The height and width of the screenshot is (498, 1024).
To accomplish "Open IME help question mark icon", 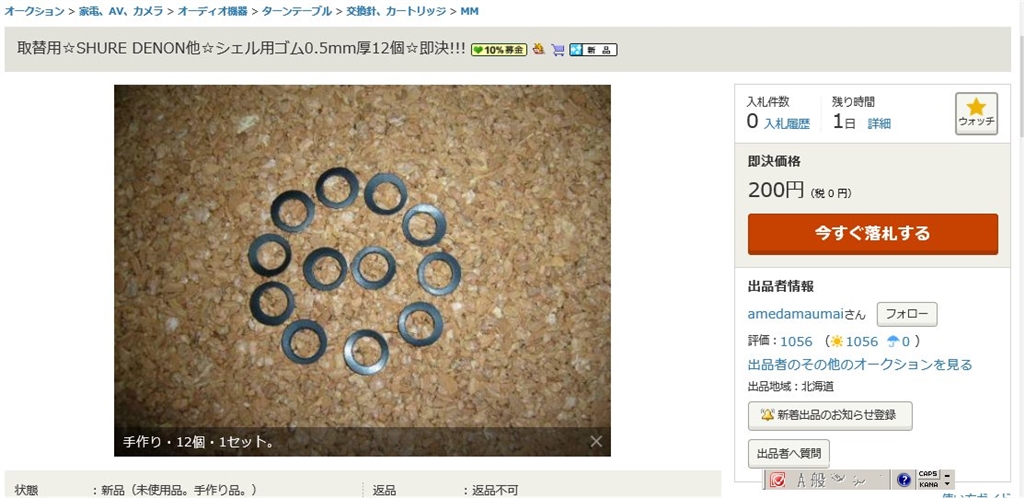I will [x=904, y=480].
